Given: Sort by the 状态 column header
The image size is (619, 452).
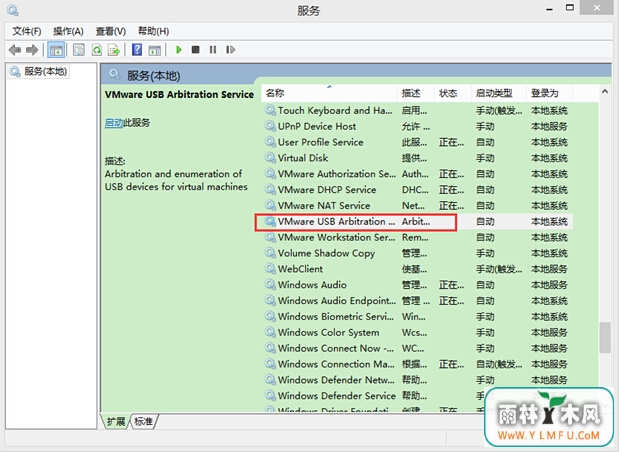Looking at the screenshot, I should [x=452, y=93].
